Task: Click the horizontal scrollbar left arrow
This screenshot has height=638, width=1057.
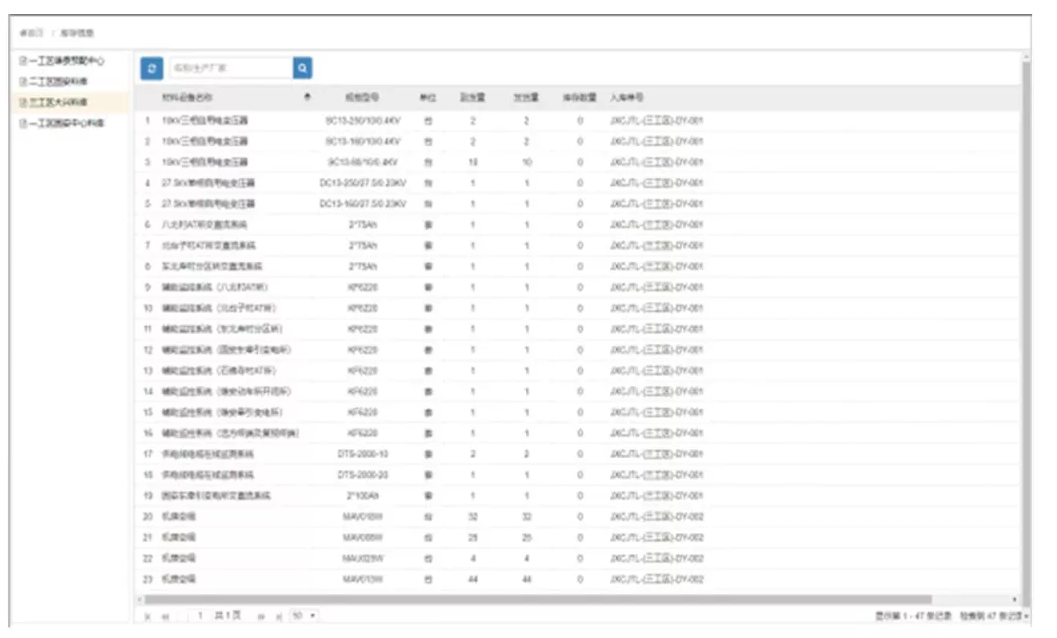Action: (140, 600)
